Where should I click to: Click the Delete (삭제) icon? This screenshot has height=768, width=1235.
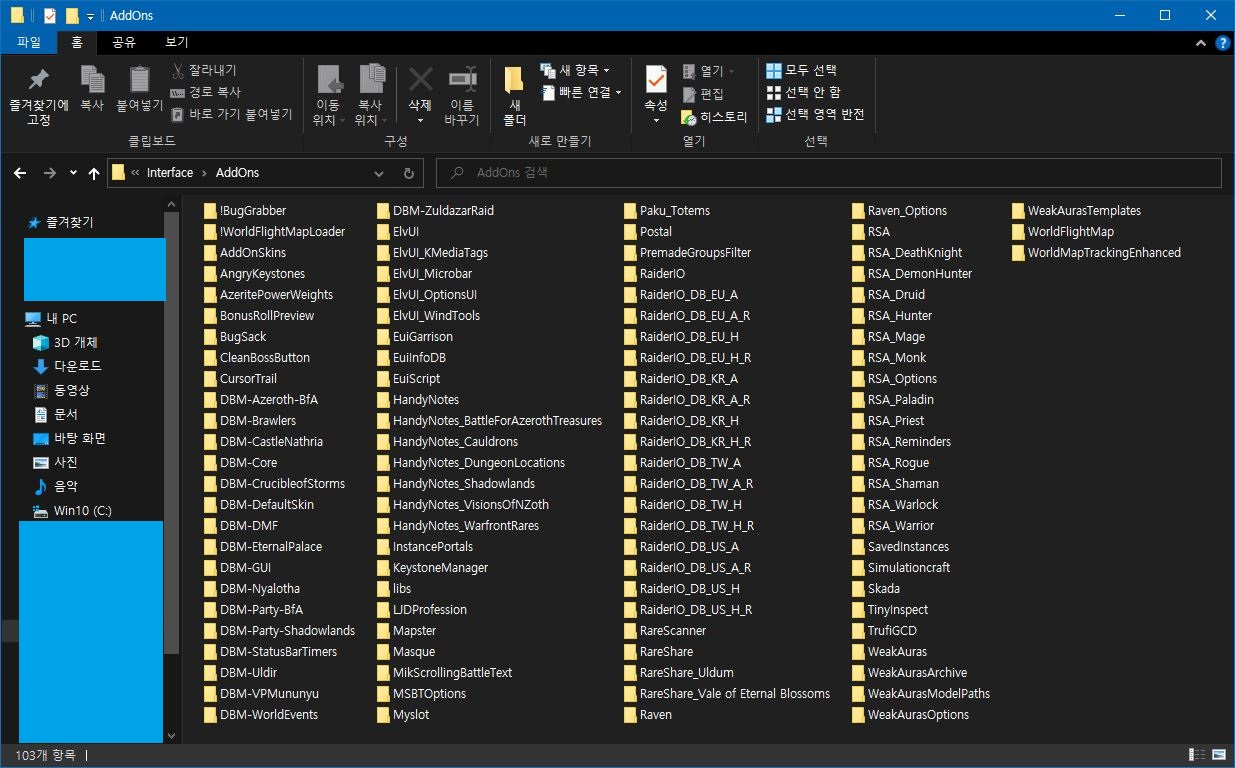(420, 80)
